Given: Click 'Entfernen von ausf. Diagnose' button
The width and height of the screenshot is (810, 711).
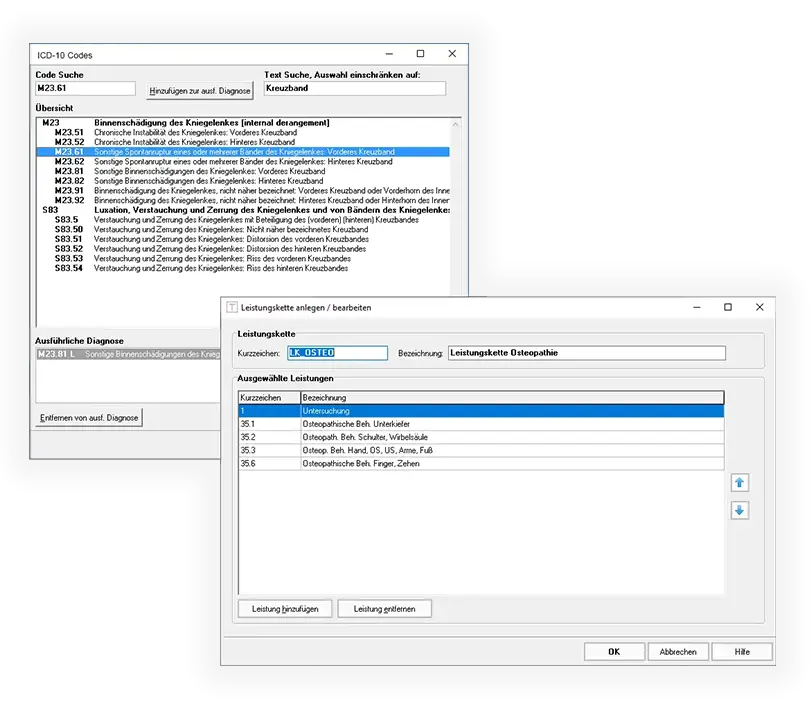Looking at the screenshot, I should coord(89,417).
